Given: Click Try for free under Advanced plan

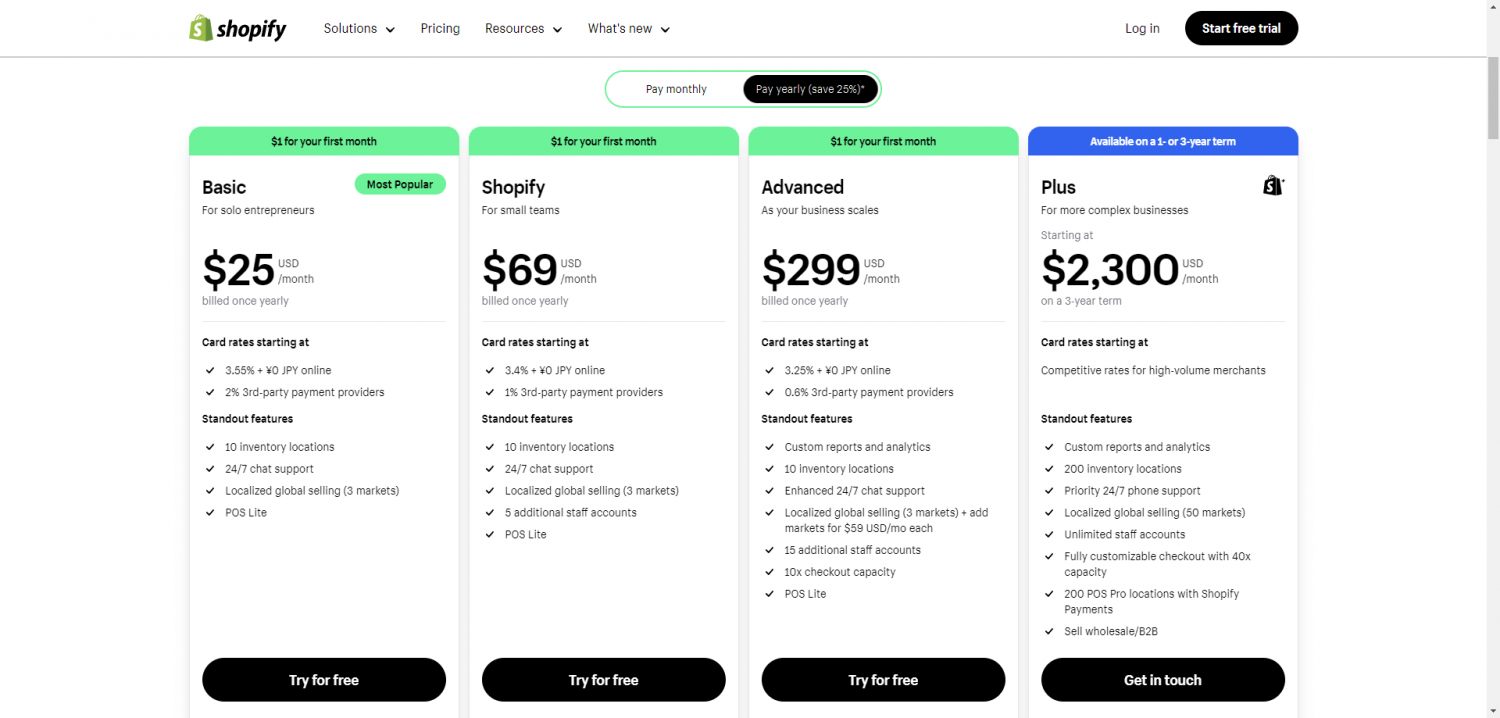Looking at the screenshot, I should coord(883,680).
